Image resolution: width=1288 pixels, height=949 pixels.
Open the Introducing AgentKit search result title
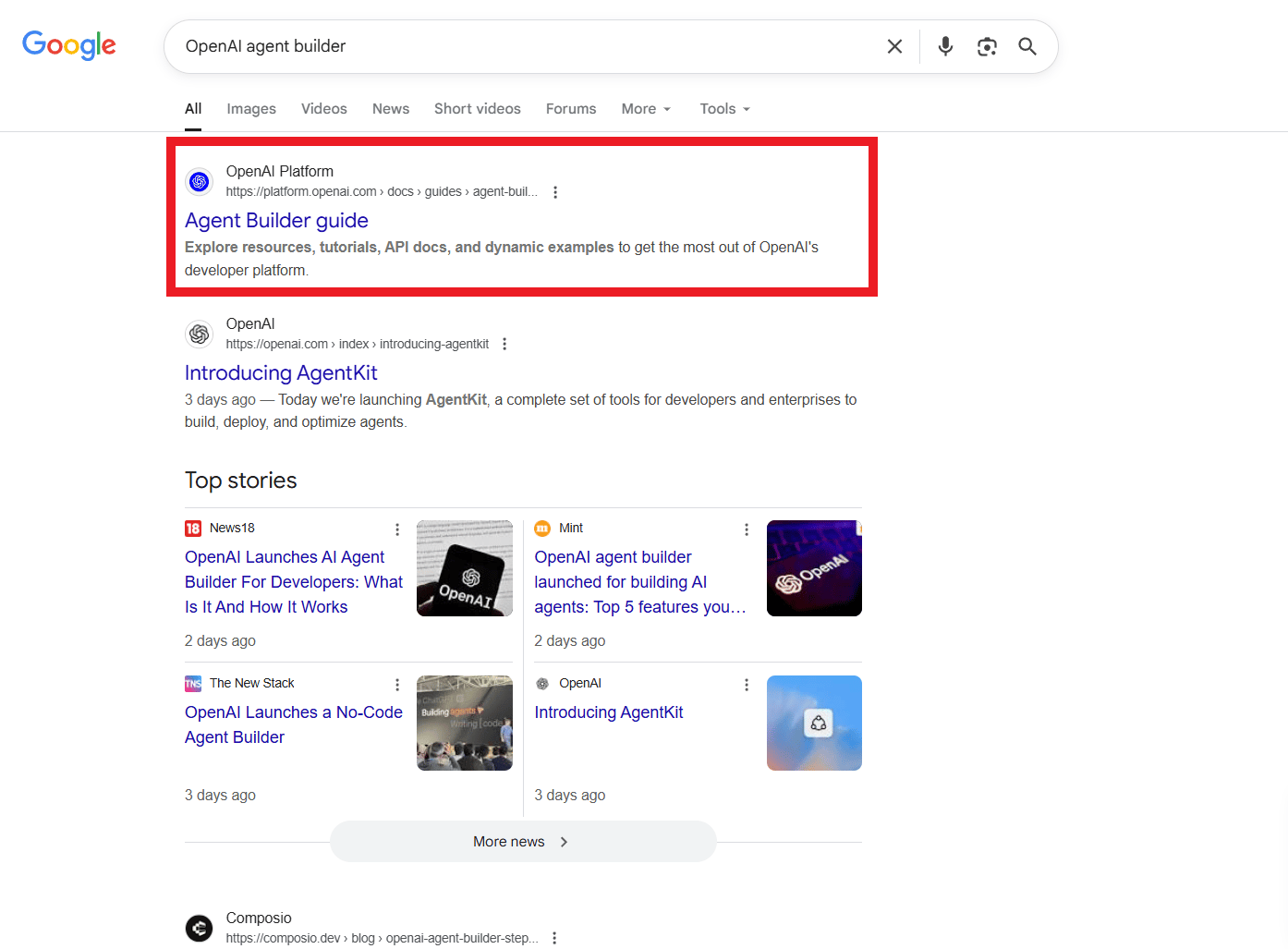click(281, 373)
